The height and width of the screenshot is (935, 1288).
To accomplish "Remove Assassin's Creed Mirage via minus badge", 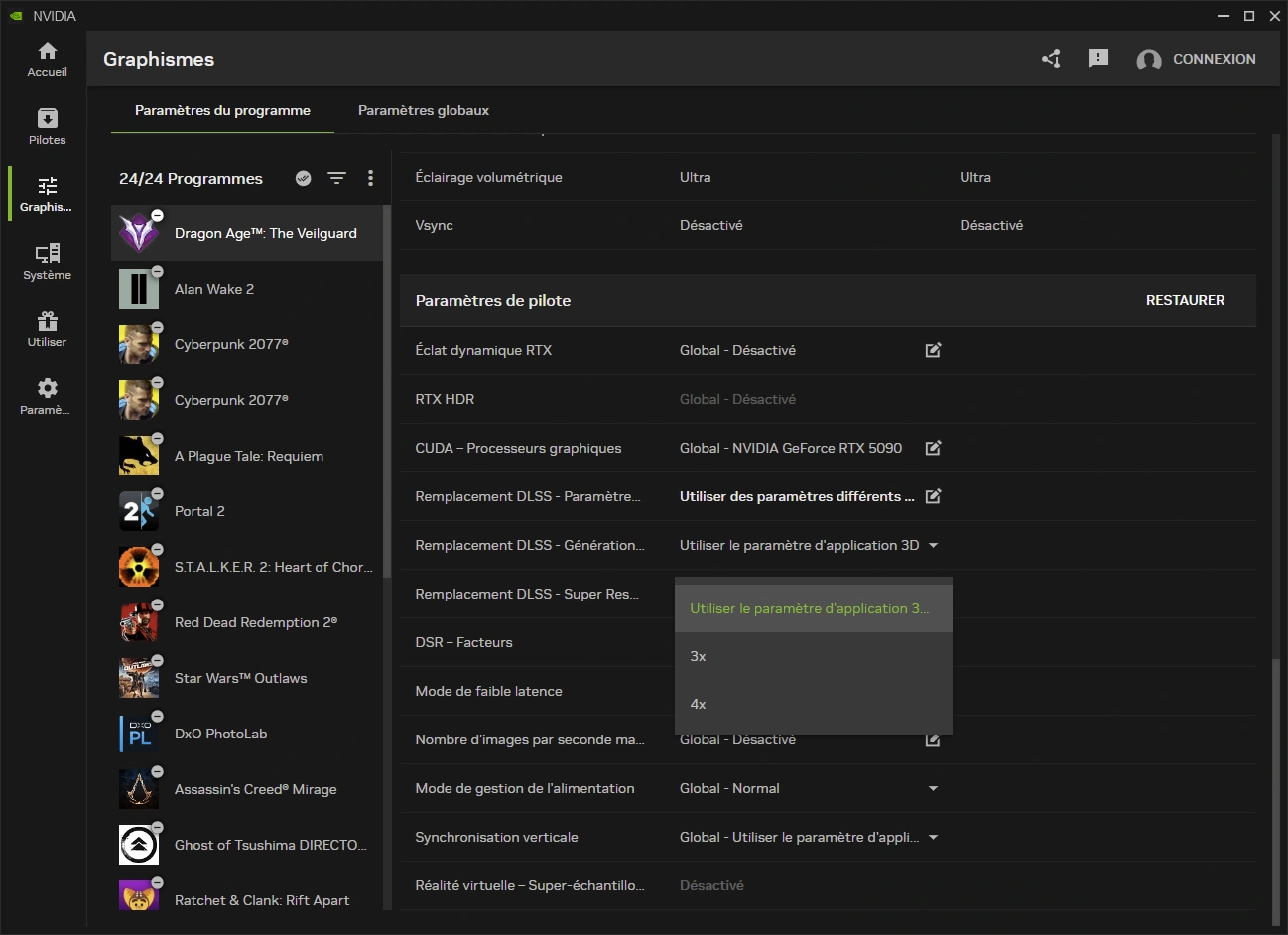I will pyautogui.click(x=157, y=771).
